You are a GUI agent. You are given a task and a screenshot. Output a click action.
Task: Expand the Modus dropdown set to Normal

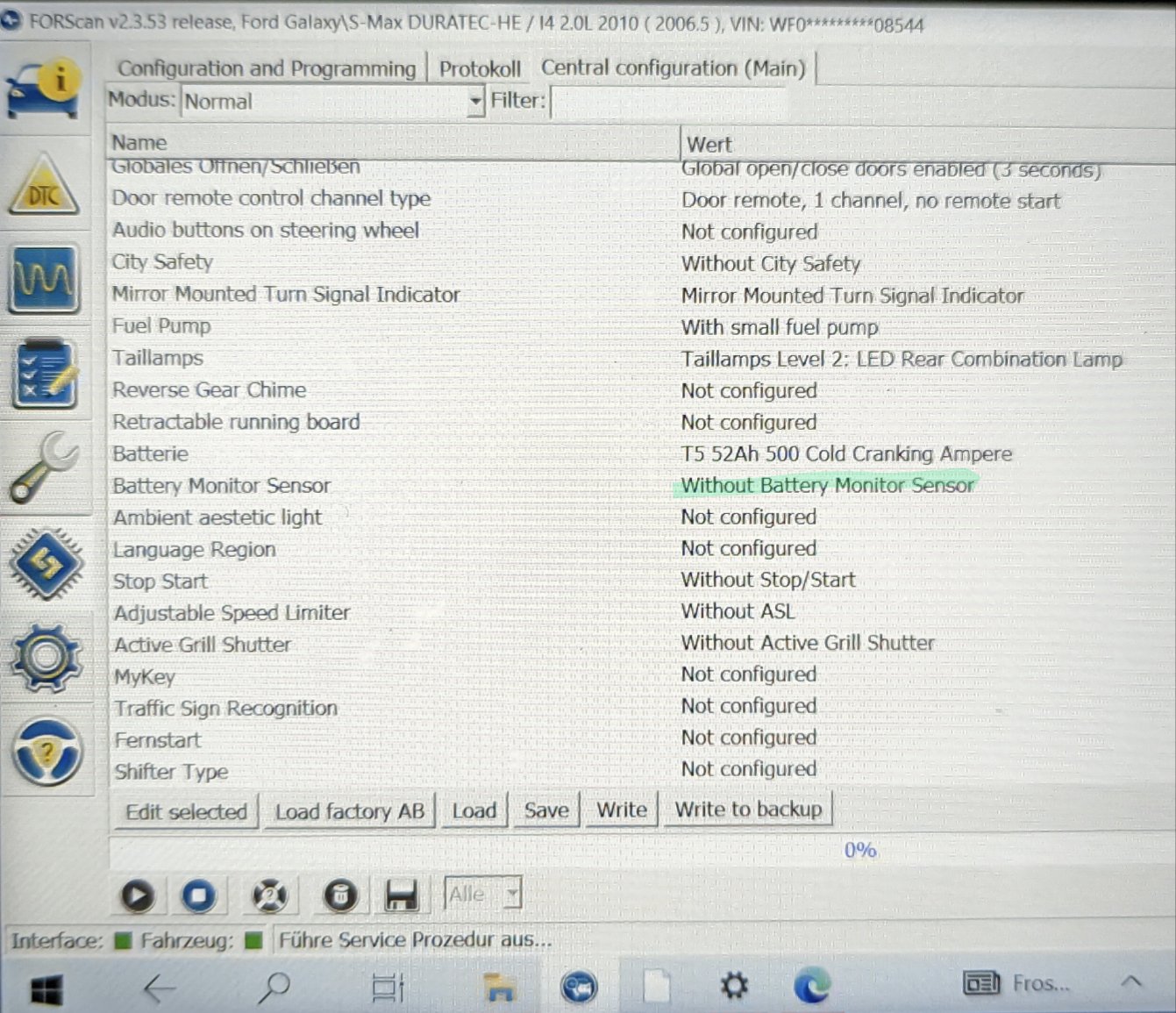[x=474, y=102]
